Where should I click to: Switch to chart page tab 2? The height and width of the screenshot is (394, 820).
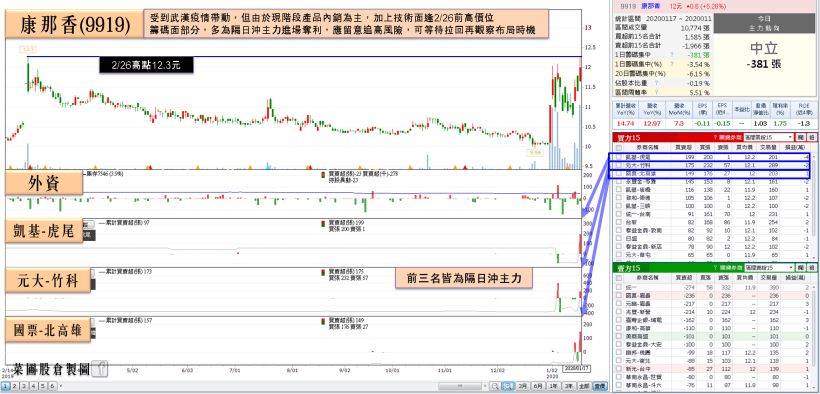pos(14,386)
